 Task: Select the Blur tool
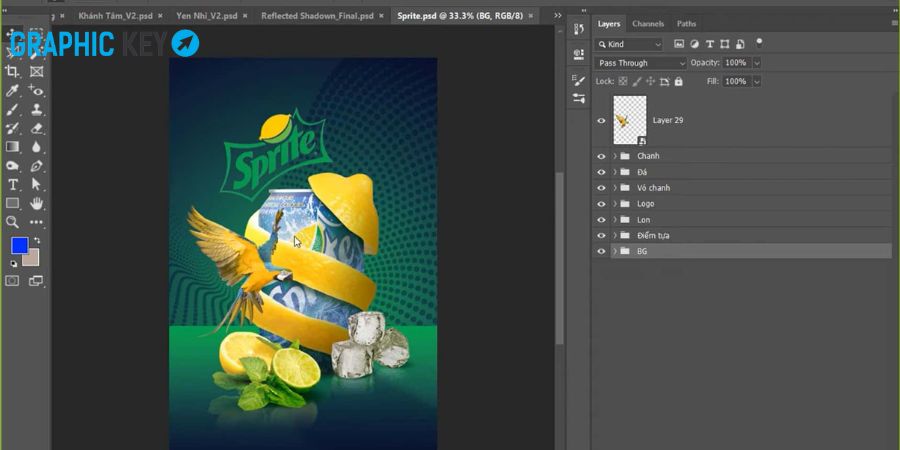point(37,147)
